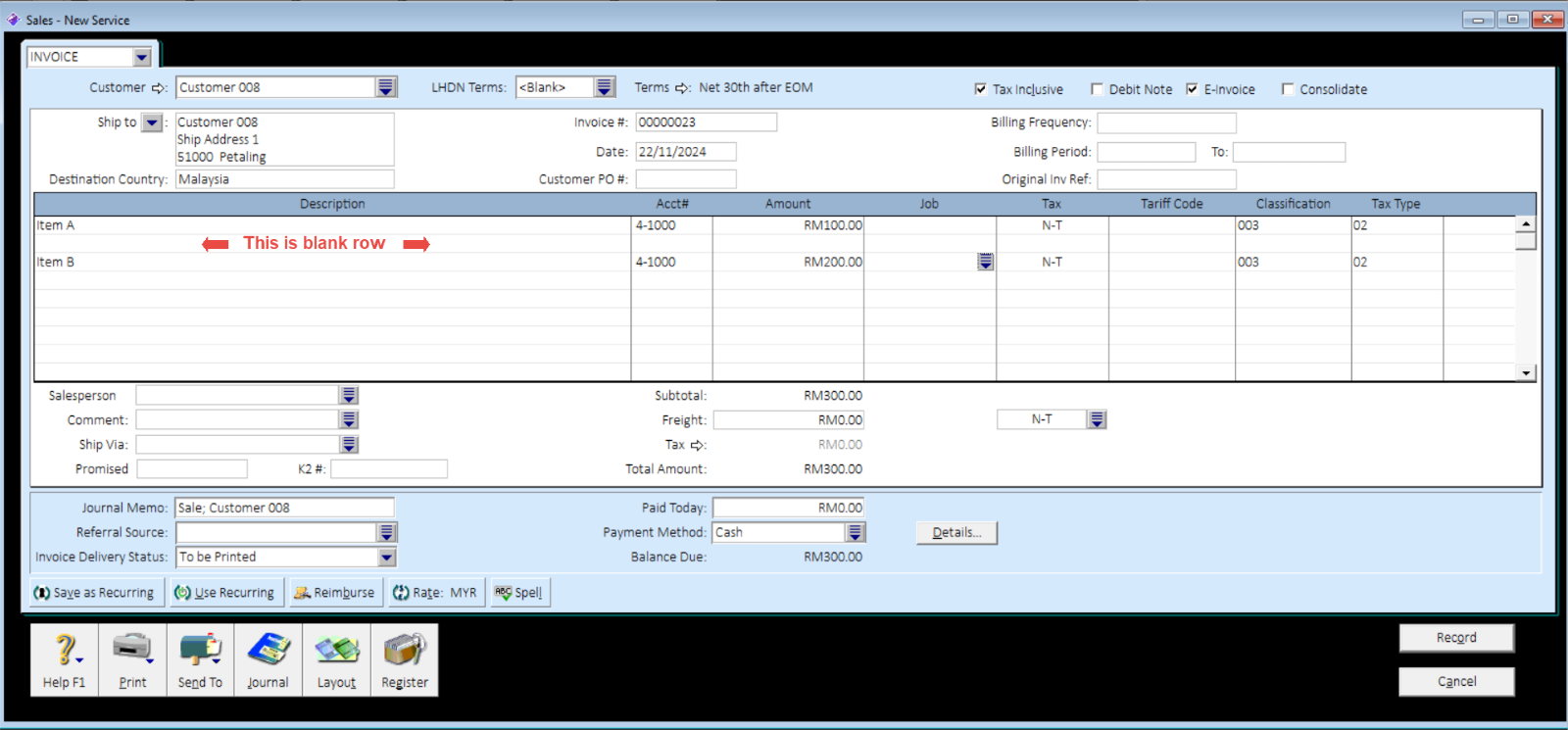Open the INVOICE type dropdown
The image size is (1568, 730).
click(x=142, y=57)
